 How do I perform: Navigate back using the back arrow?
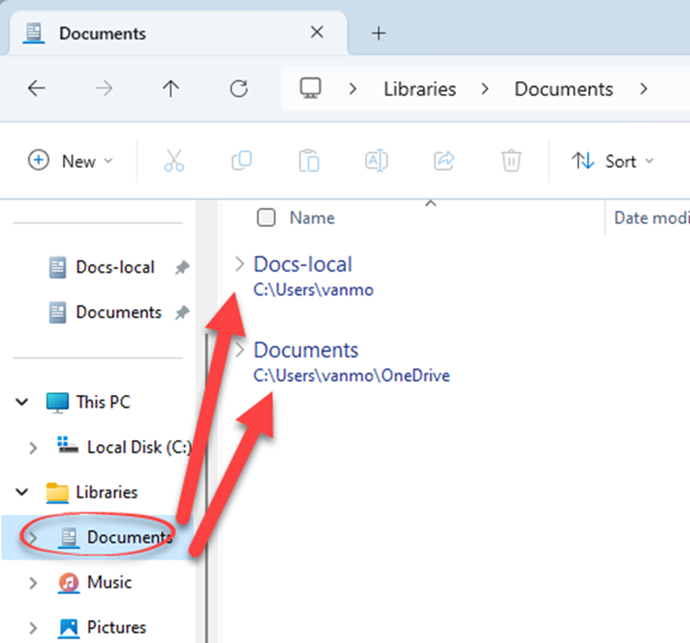tap(37, 89)
